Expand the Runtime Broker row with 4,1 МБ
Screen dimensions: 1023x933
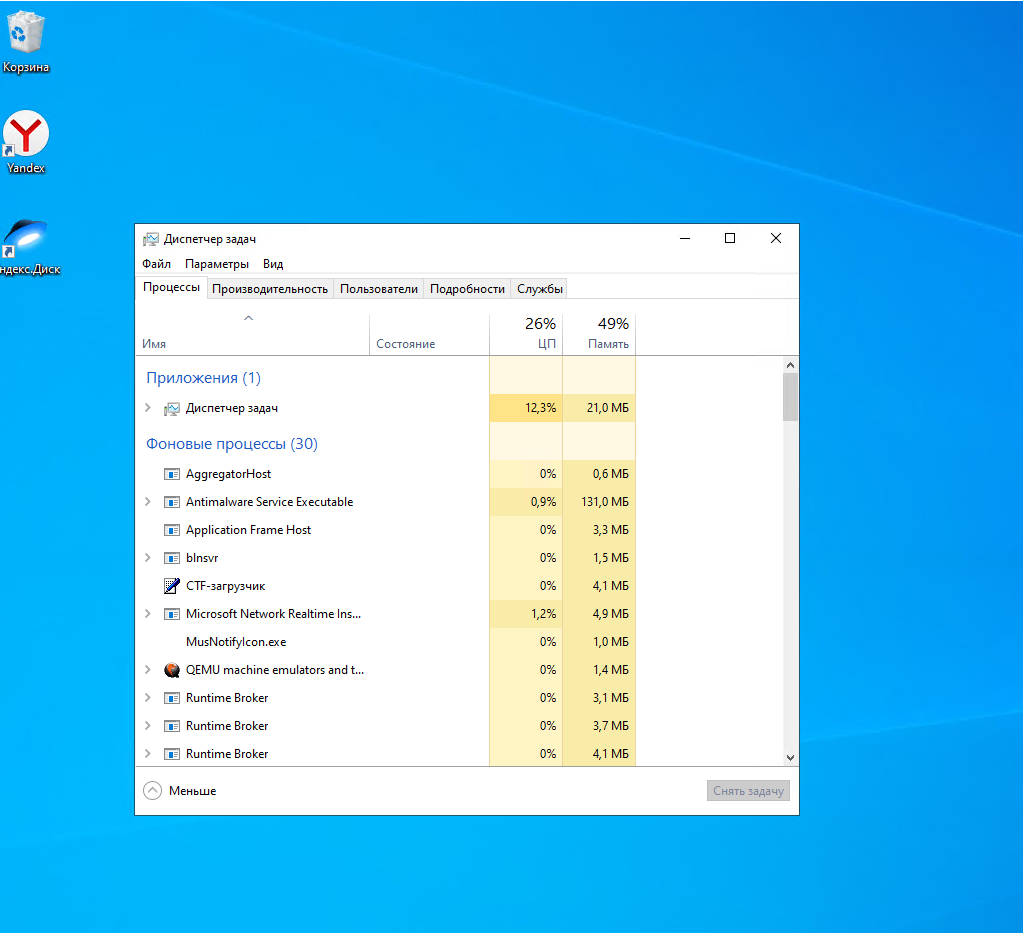(147, 754)
